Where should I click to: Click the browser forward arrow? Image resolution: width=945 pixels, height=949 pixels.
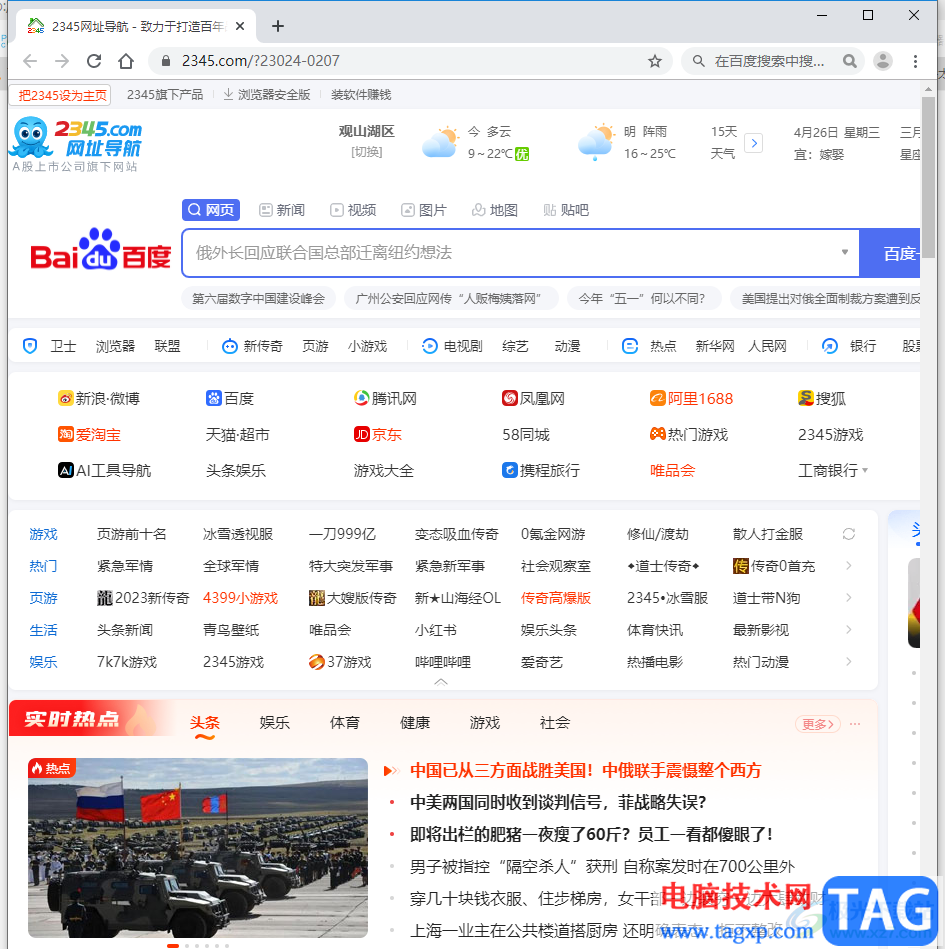click(62, 61)
